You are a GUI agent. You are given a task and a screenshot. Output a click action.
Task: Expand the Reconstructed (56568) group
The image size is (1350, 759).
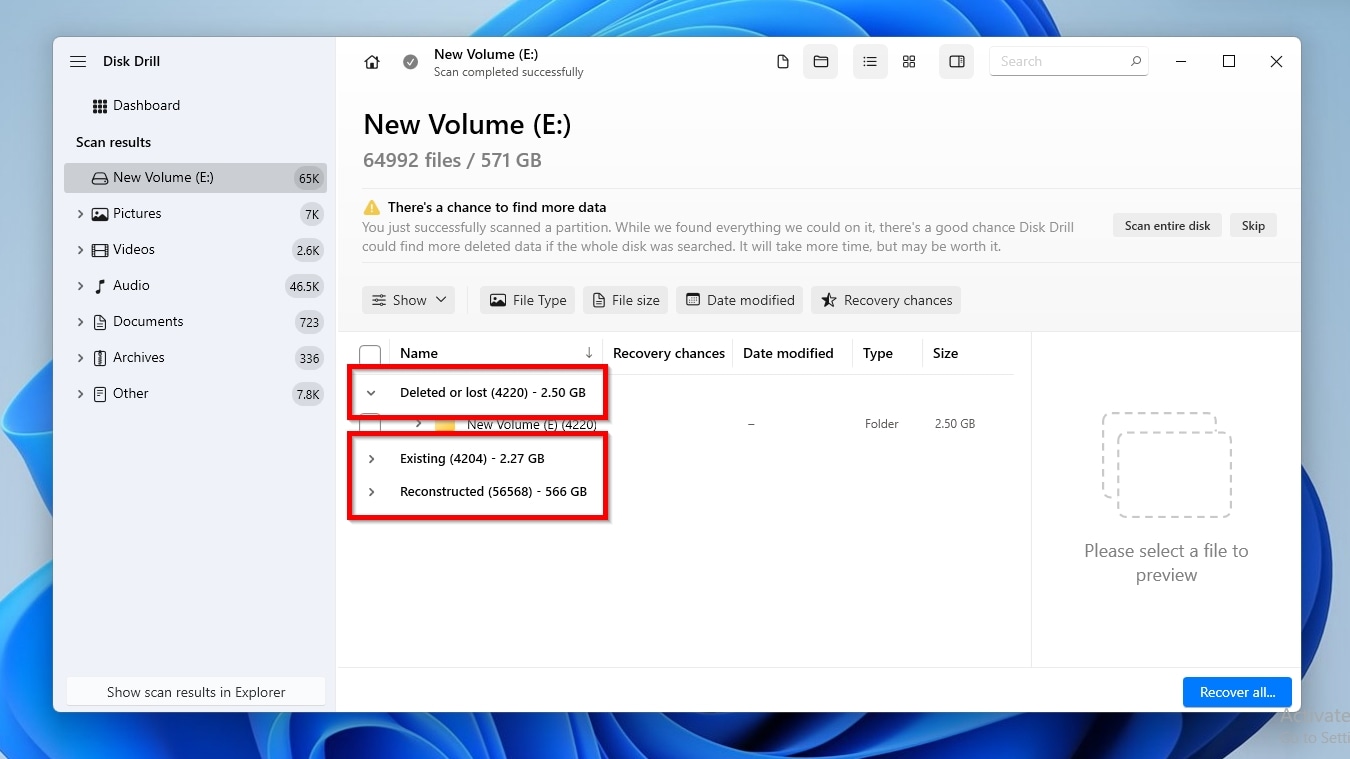371,492
